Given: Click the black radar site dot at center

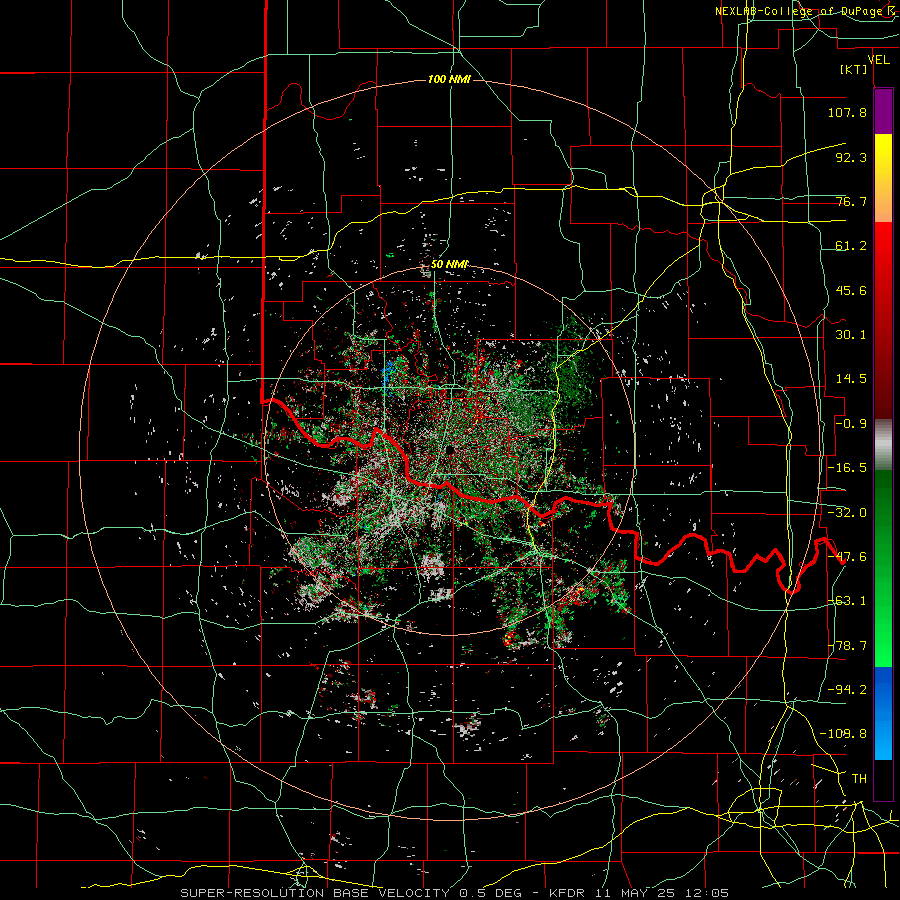Looking at the screenshot, I should tap(449, 450).
